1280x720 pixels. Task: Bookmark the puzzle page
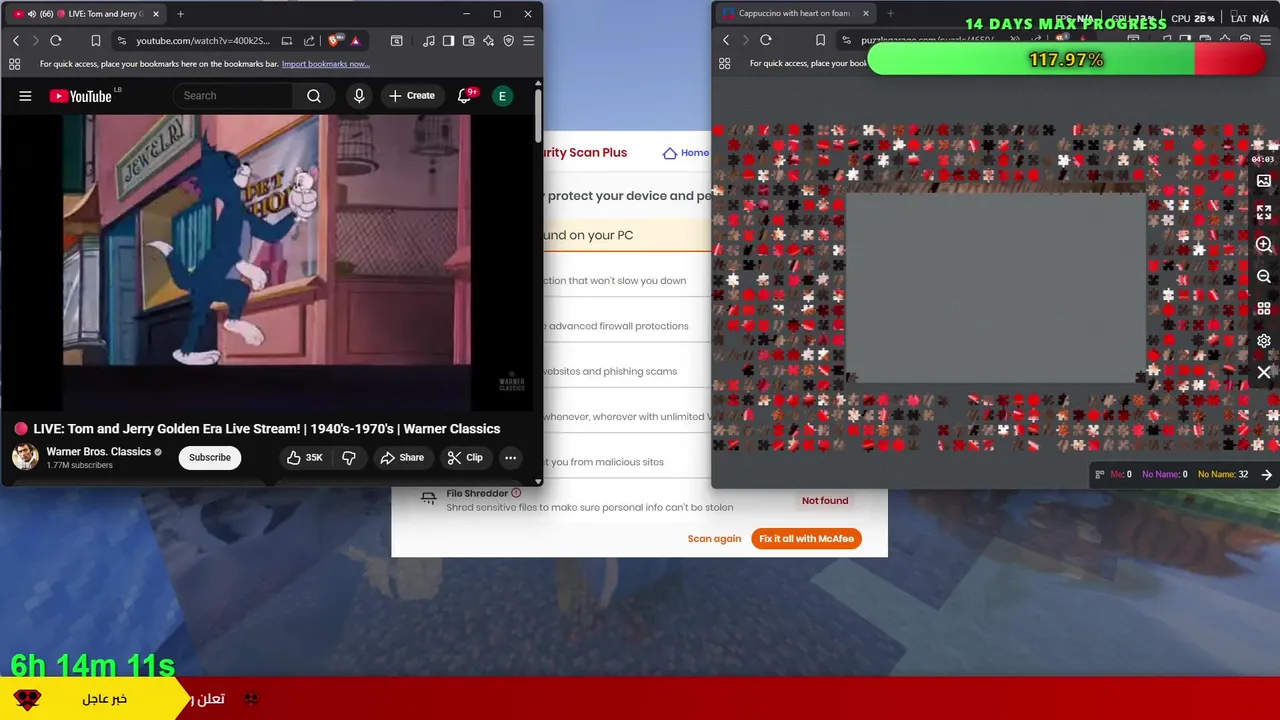[x=820, y=40]
